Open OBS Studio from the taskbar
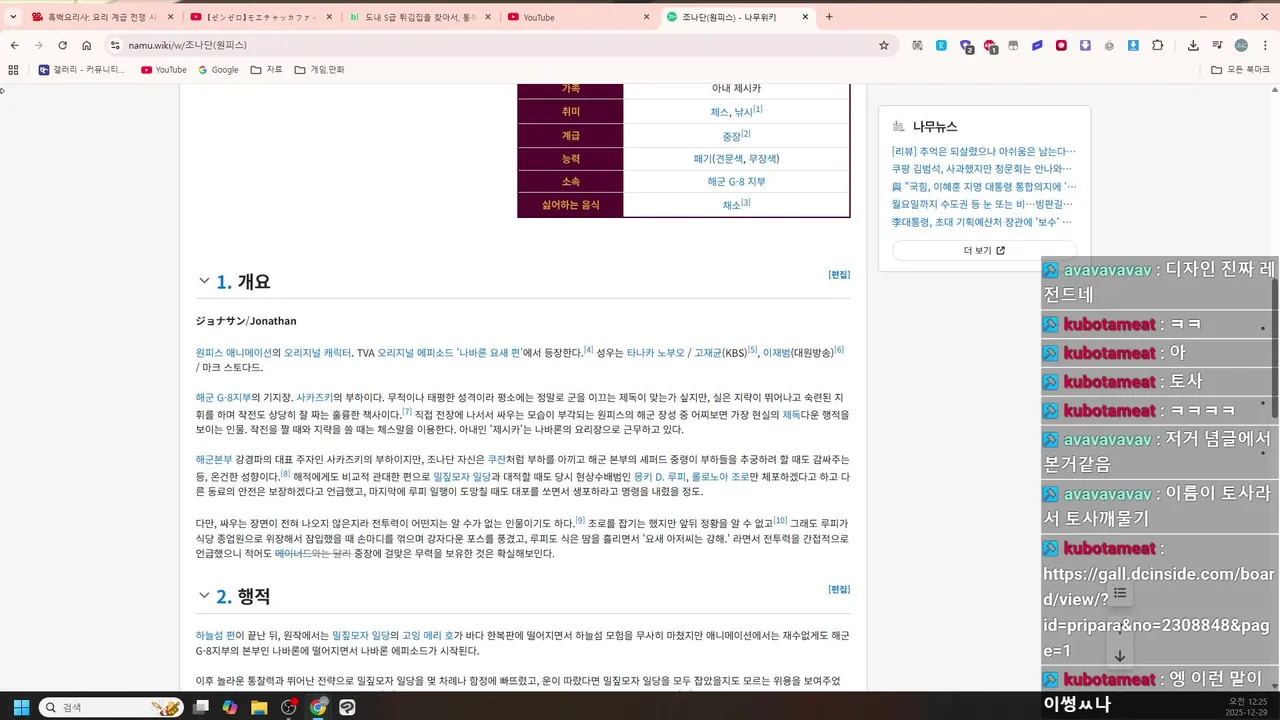The image size is (1280, 720). (x=289, y=707)
